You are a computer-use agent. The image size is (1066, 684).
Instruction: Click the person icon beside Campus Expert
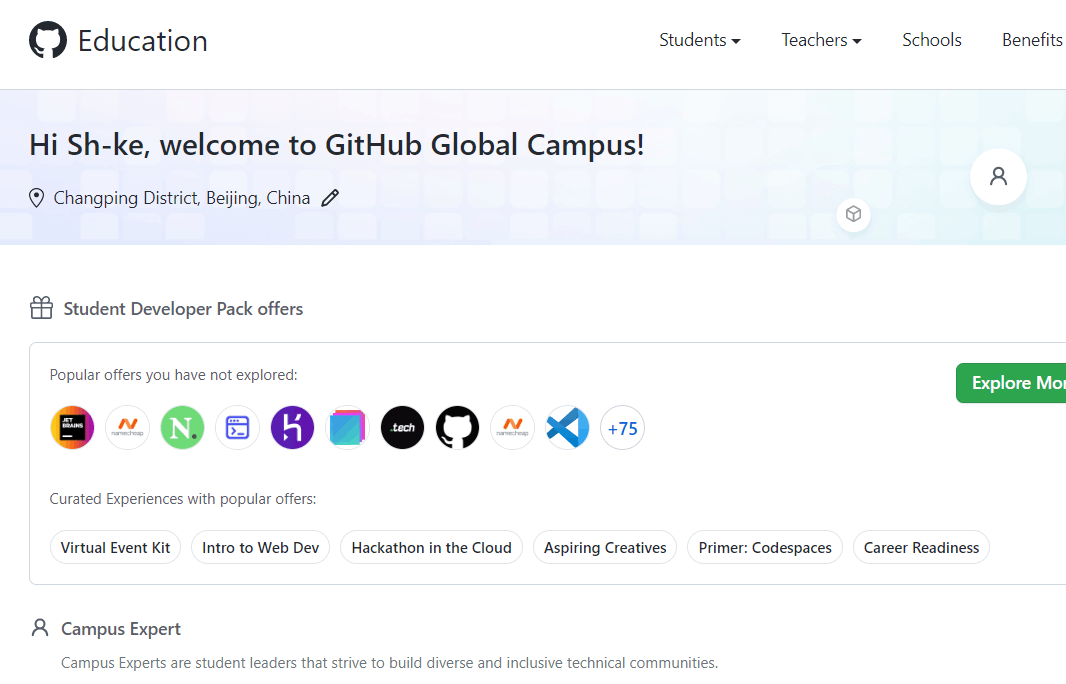[x=40, y=628]
